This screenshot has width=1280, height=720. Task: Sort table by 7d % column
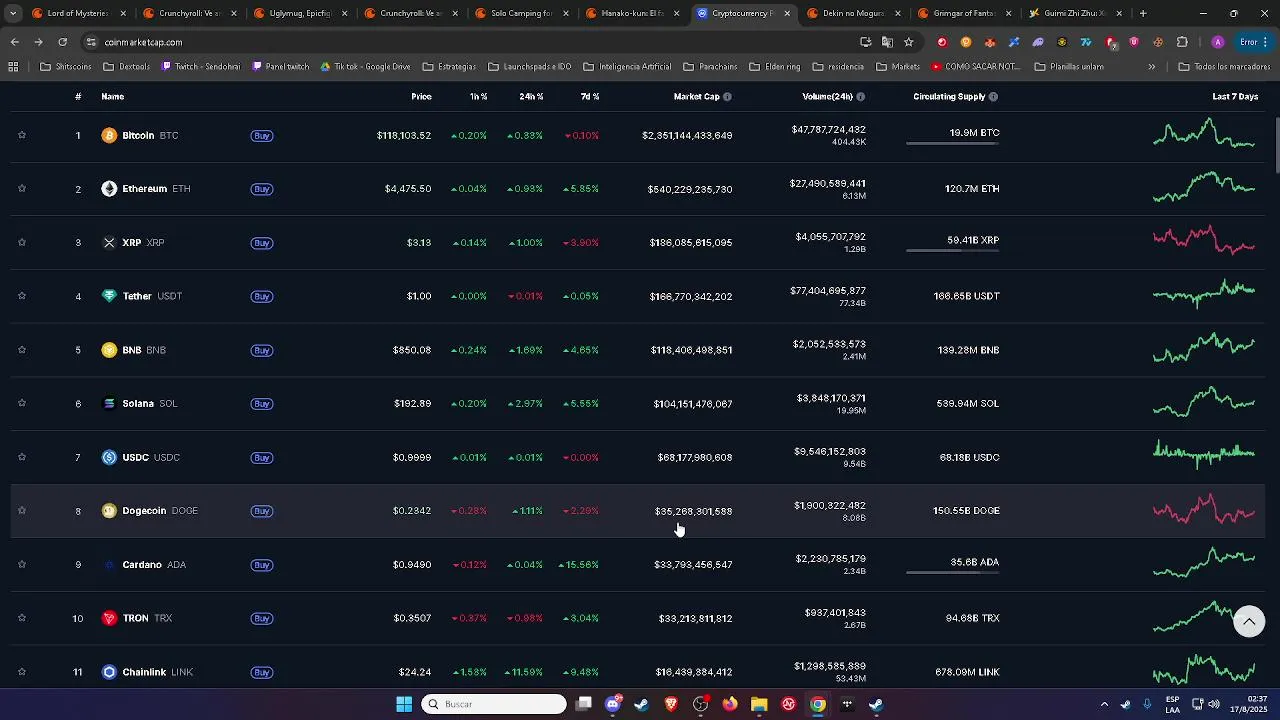point(590,97)
